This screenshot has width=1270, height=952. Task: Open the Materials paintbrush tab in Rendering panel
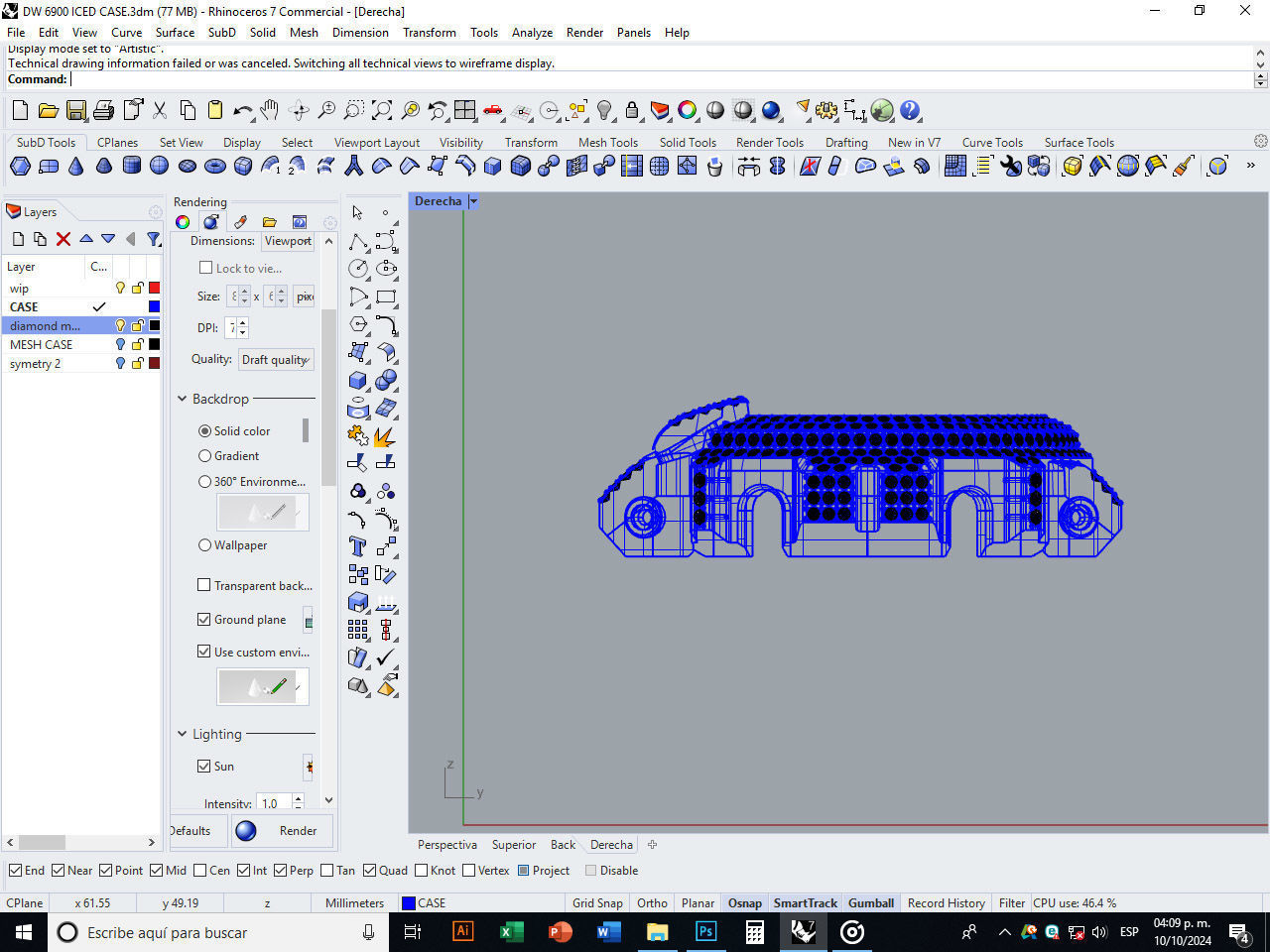pos(240,222)
